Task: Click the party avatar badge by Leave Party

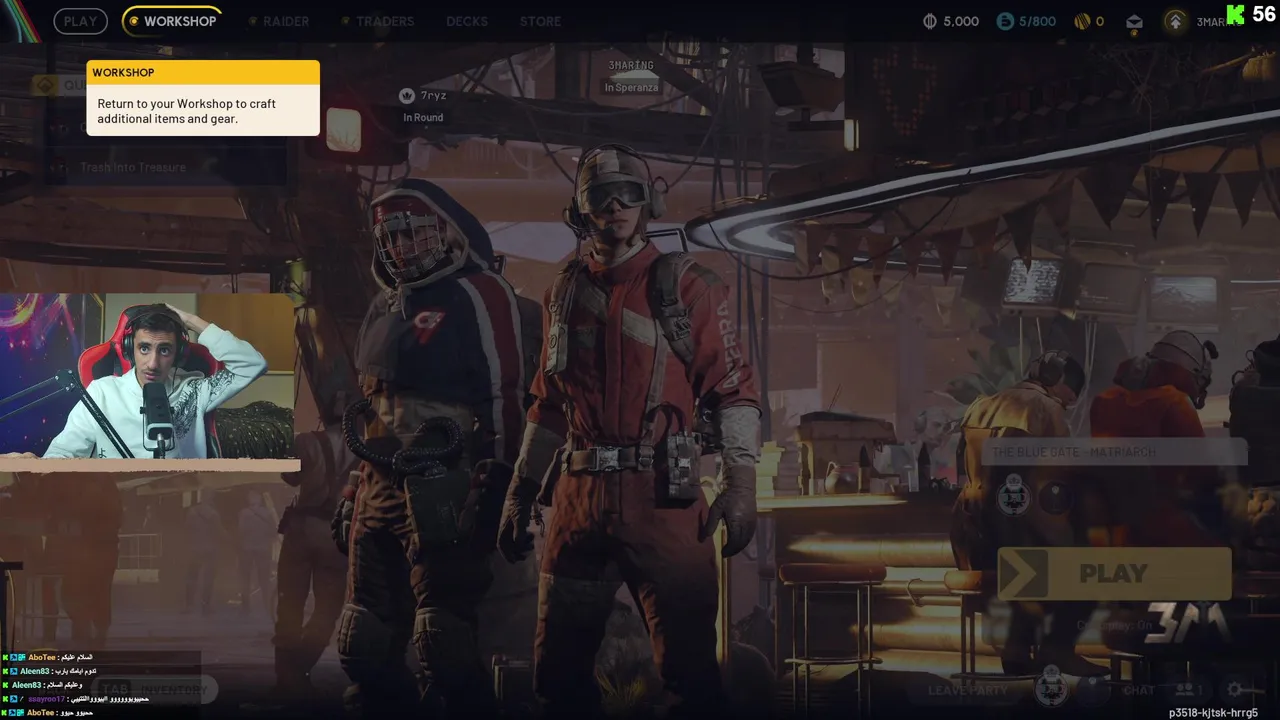Action: [1050, 688]
